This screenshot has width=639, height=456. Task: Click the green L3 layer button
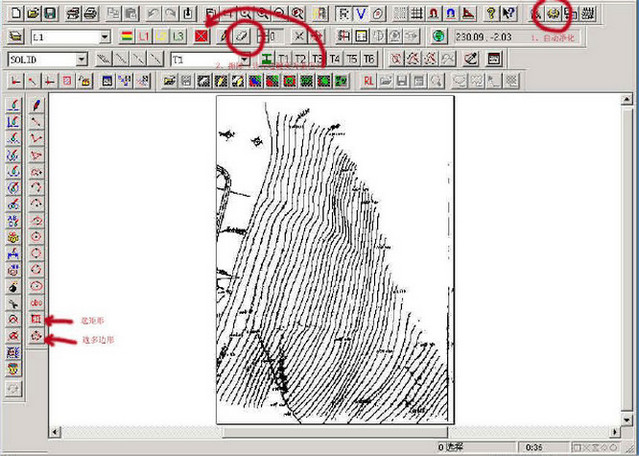point(178,37)
